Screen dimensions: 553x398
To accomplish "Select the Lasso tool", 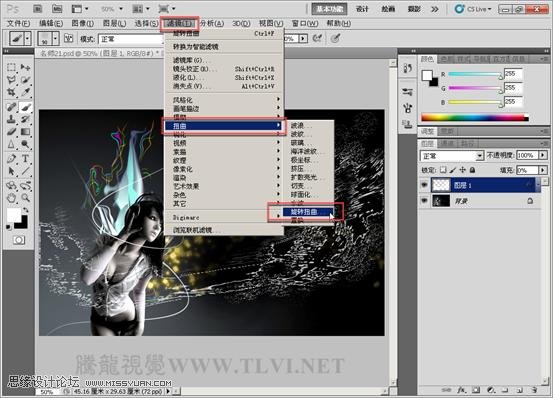I will click(11, 80).
